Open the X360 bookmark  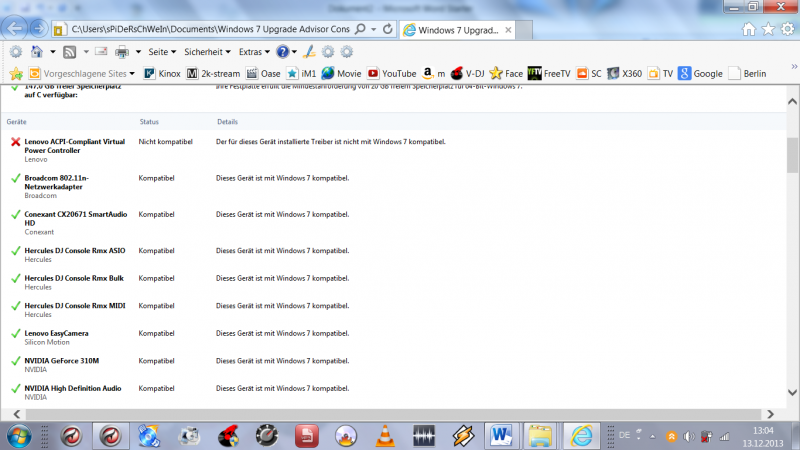point(624,73)
